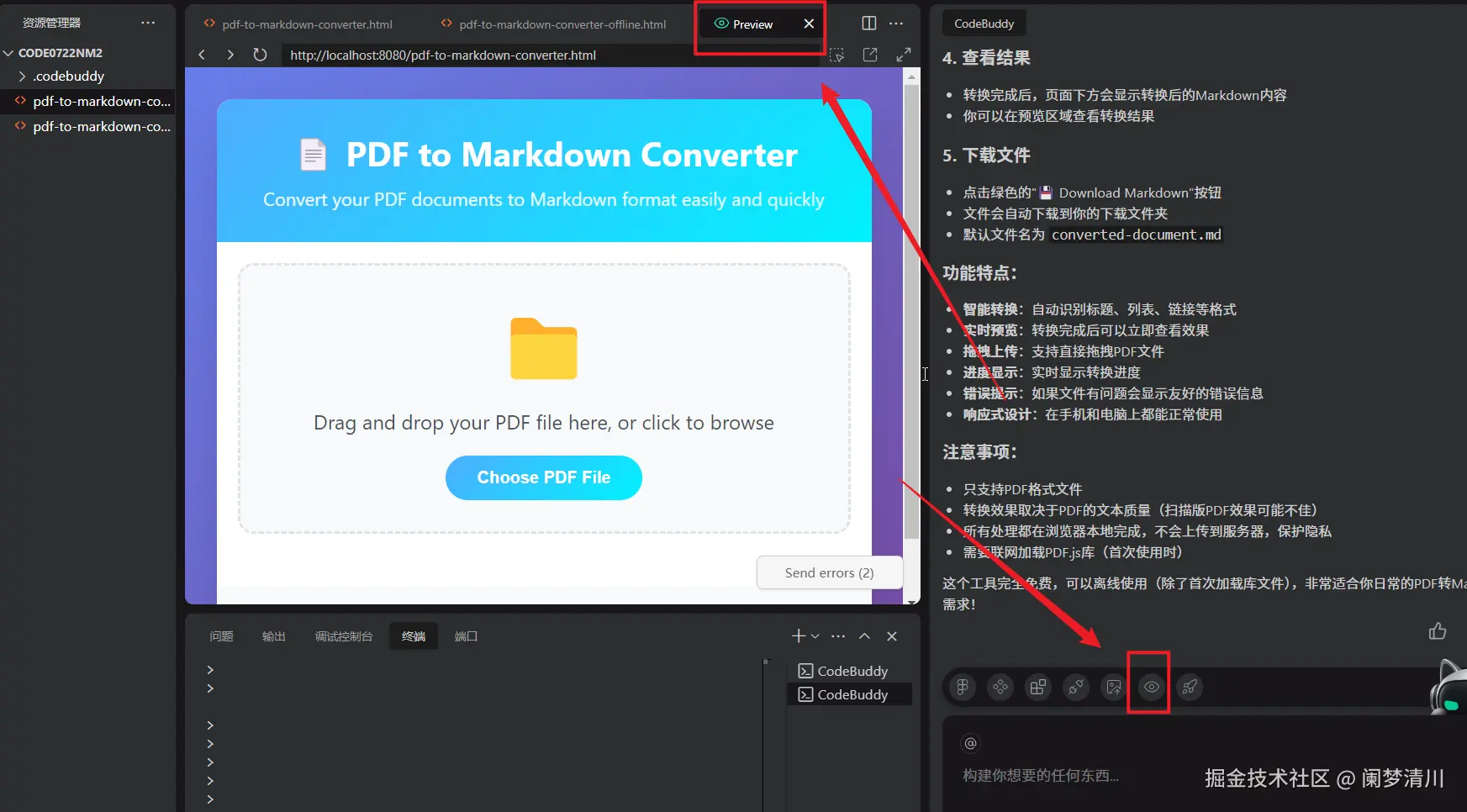Select the first CodeBuddy terminal entry

click(850, 671)
